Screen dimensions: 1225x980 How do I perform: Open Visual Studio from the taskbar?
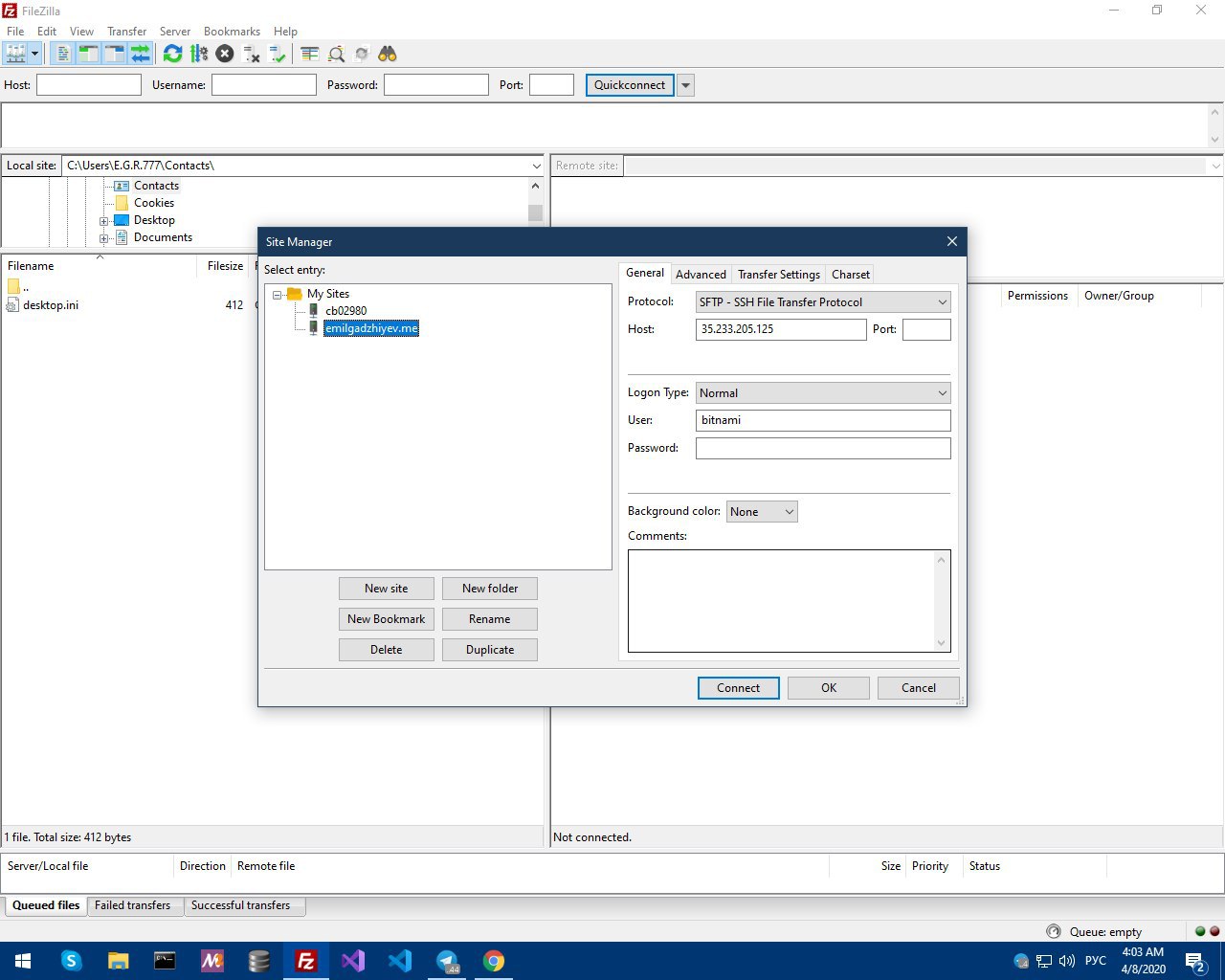(353, 961)
